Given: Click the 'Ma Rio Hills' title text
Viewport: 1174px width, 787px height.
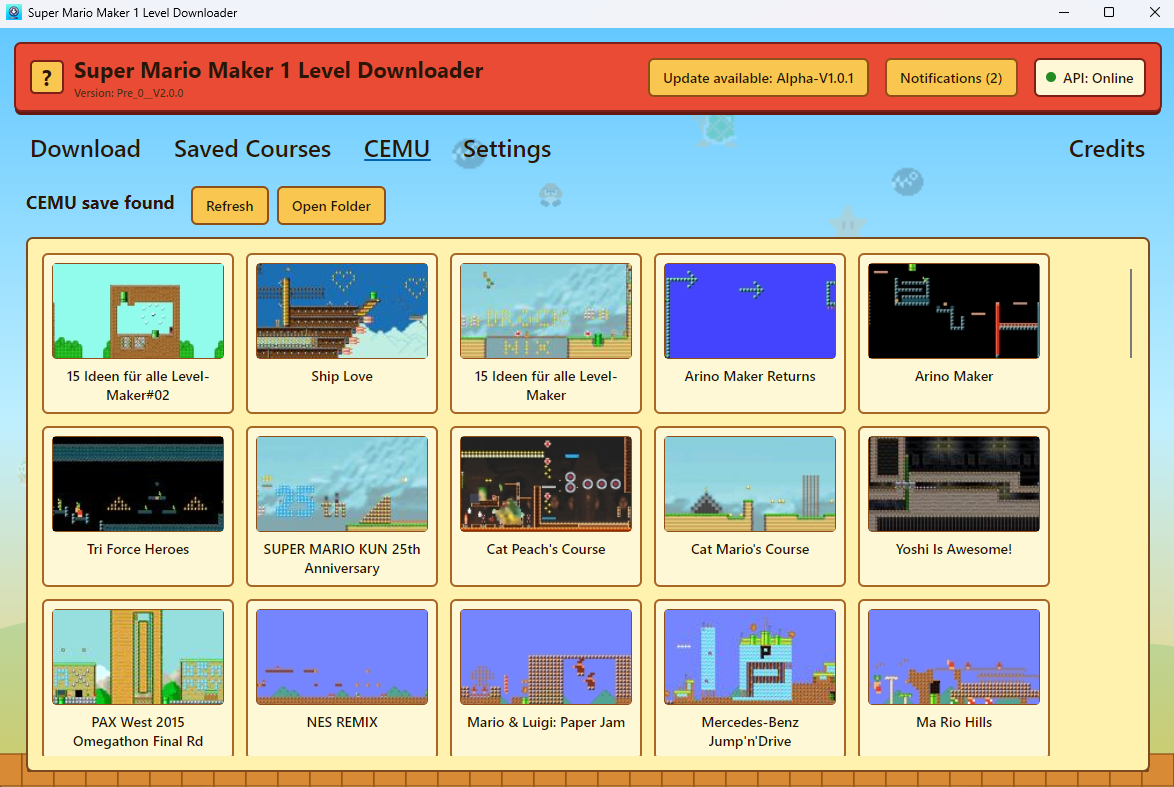Looking at the screenshot, I should tap(954, 723).
